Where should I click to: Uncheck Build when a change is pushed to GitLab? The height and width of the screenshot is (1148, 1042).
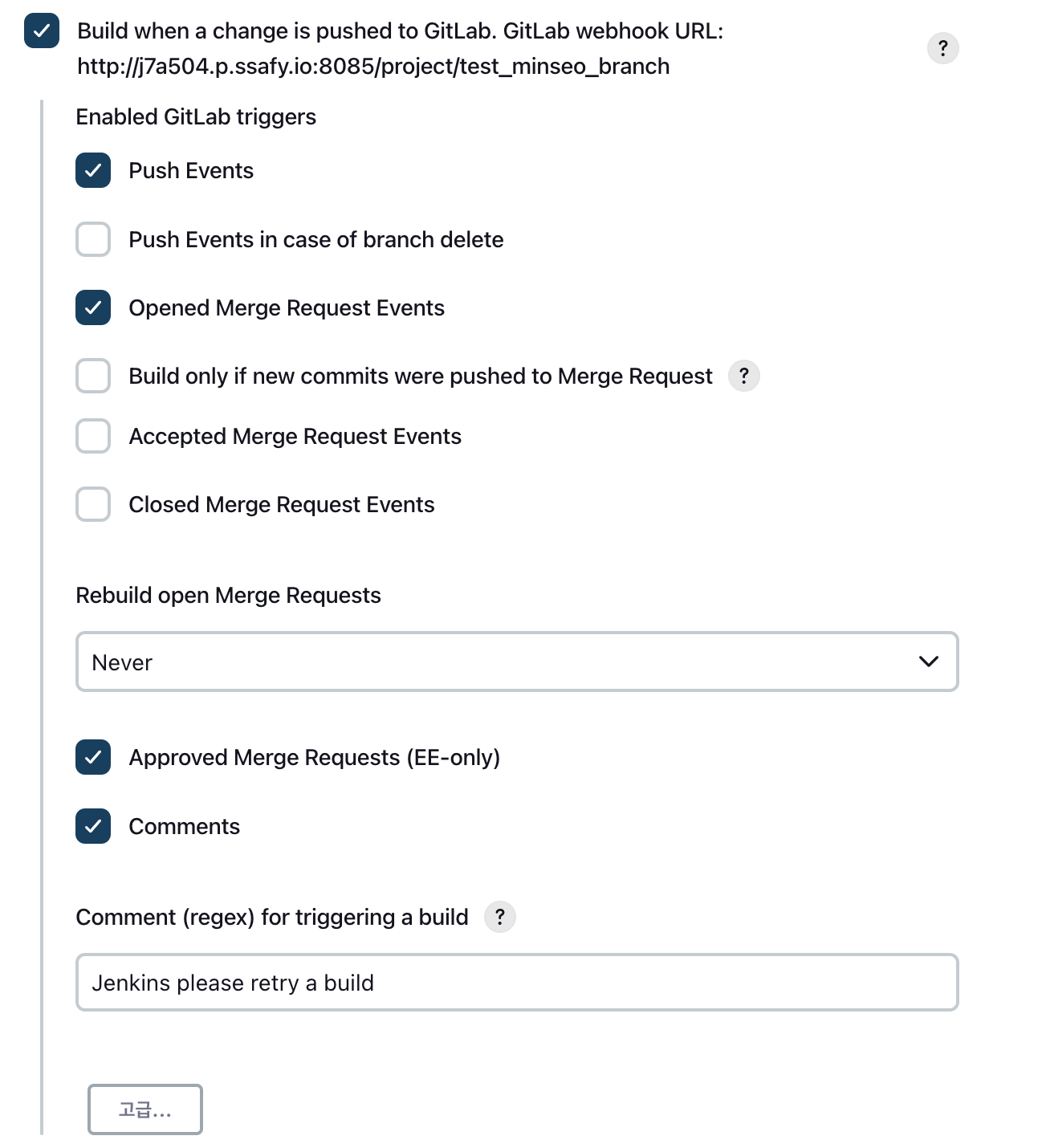tap(42, 31)
